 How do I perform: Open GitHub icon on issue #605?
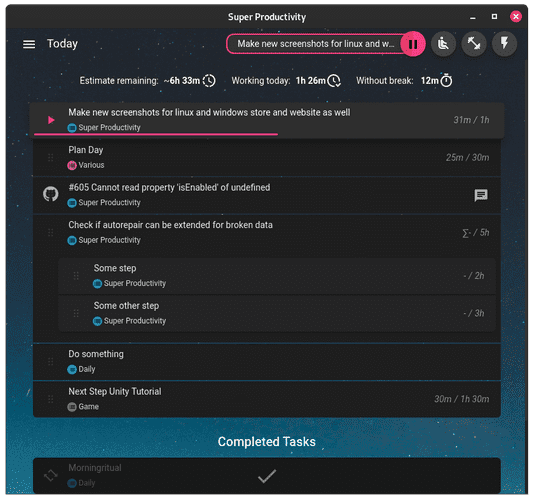pyautogui.click(x=51, y=194)
